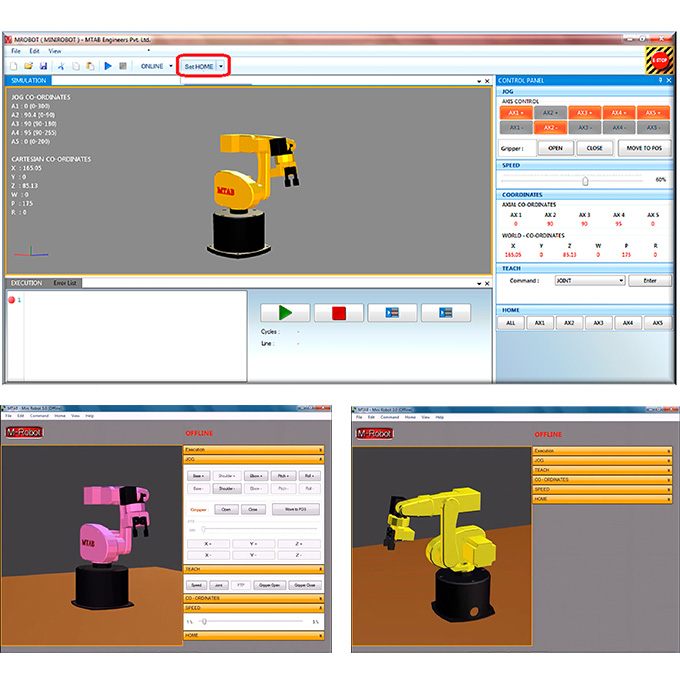Image resolution: width=680 pixels, height=680 pixels.
Task: Open the JOINT command combo box under TEACH
Action: 590,281
